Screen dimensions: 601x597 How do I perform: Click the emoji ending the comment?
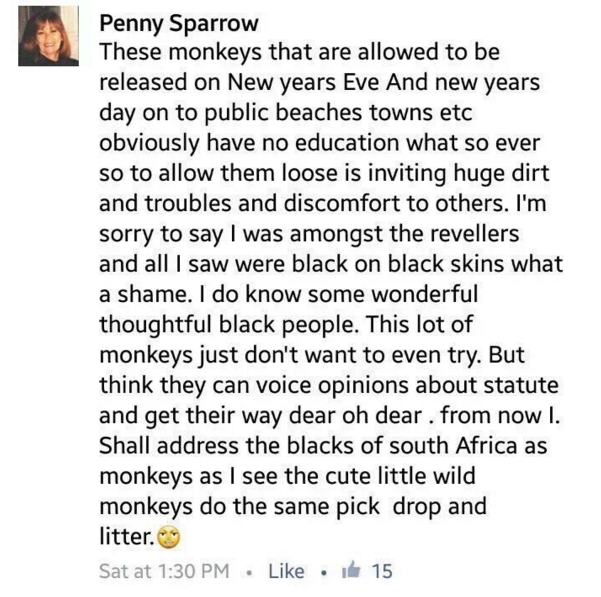click(171, 540)
